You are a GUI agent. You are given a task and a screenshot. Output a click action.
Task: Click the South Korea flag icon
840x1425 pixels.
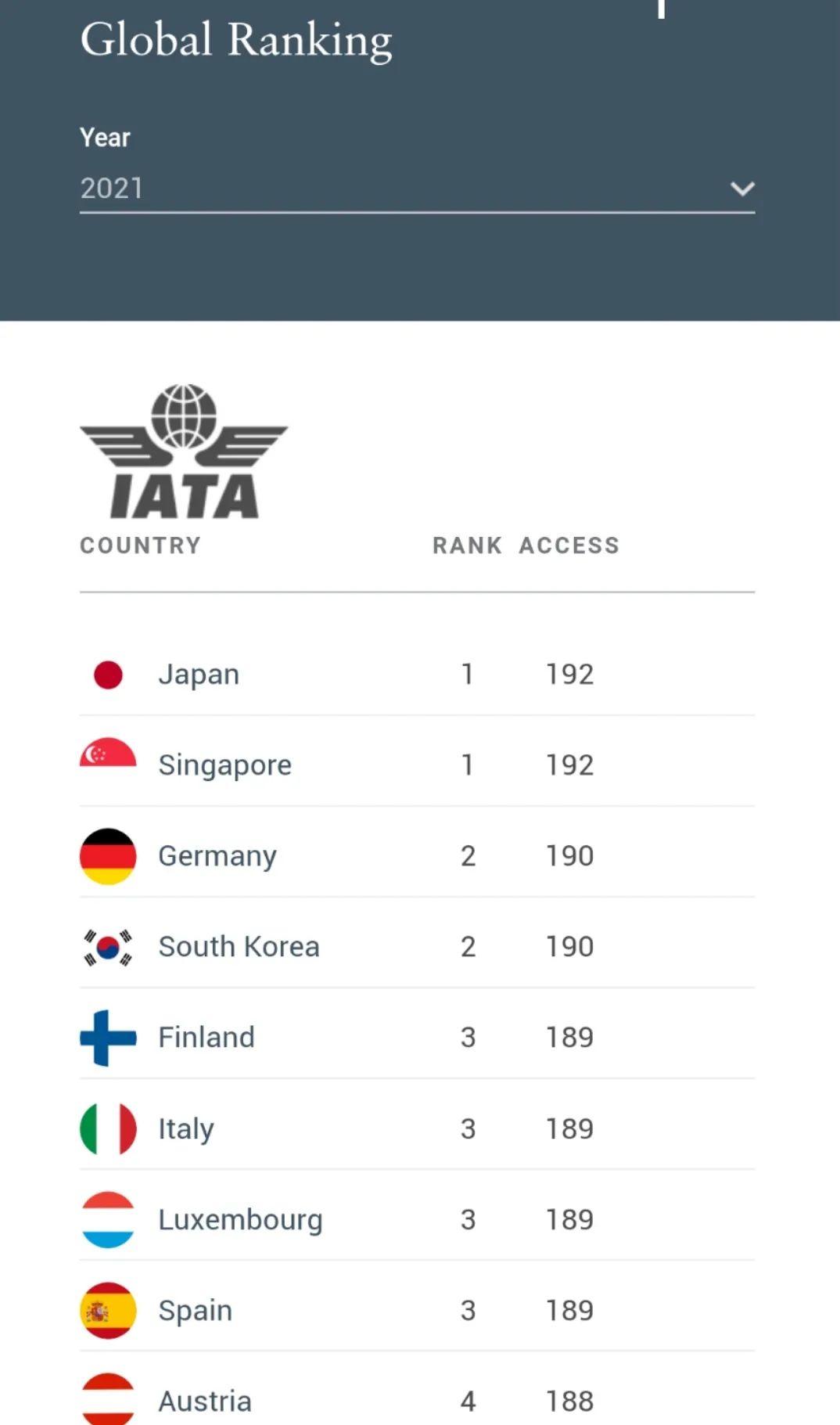108,947
